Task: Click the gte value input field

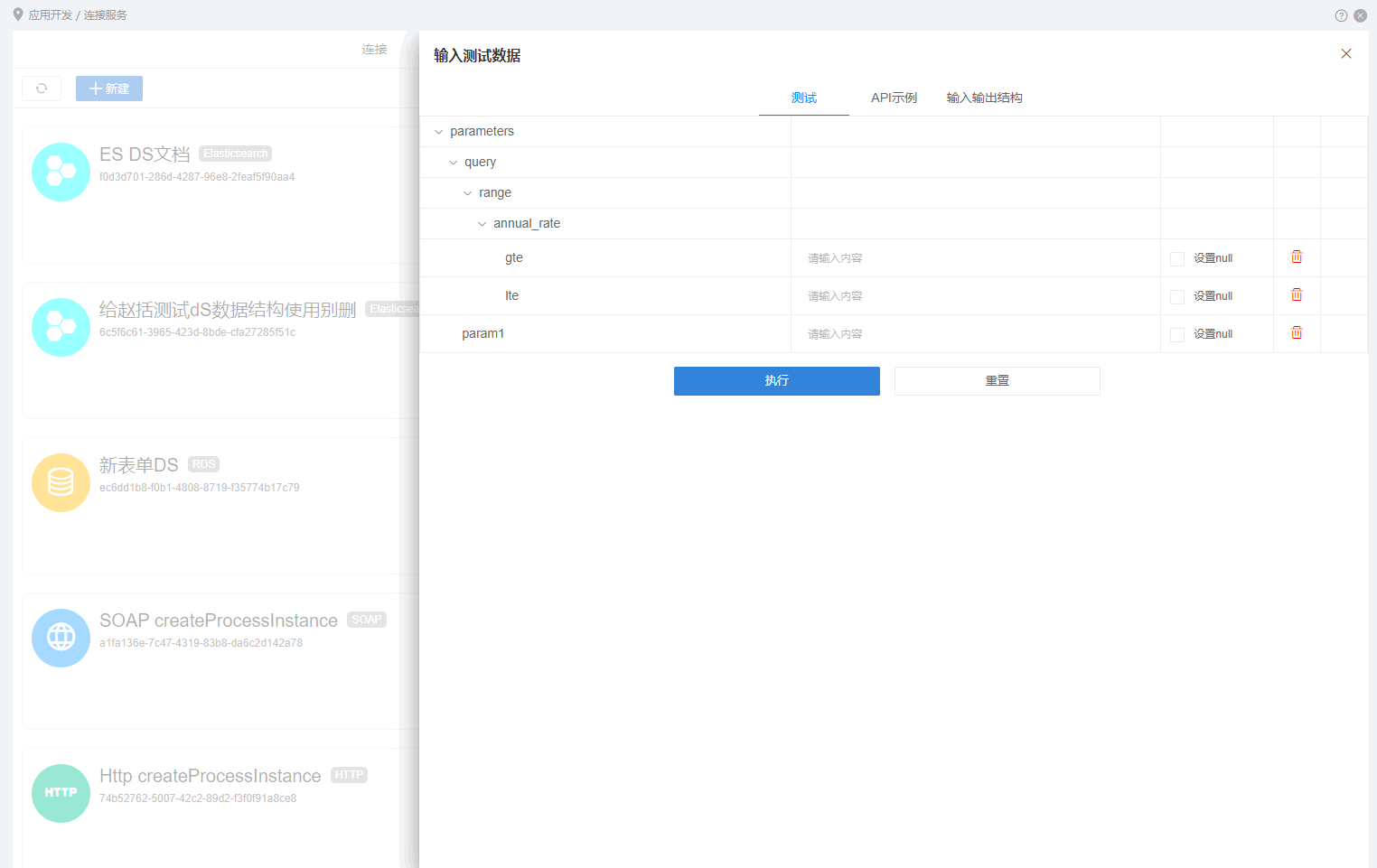Action: click(974, 257)
